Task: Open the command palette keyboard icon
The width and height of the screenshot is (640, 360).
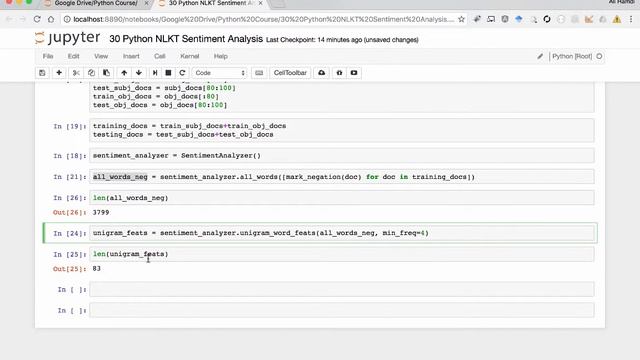Action: pos(259,73)
